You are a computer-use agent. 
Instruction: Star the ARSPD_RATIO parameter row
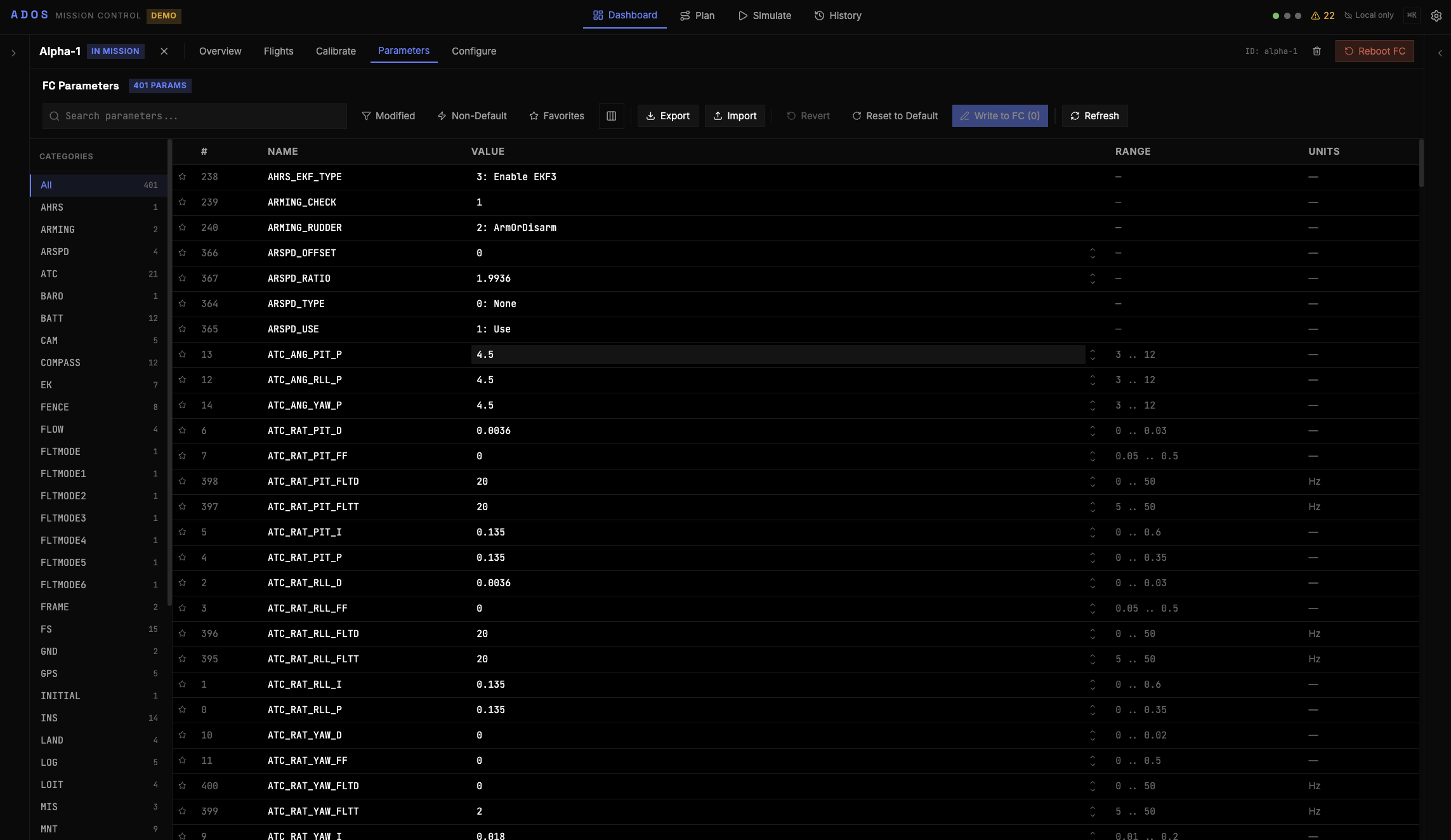point(182,279)
